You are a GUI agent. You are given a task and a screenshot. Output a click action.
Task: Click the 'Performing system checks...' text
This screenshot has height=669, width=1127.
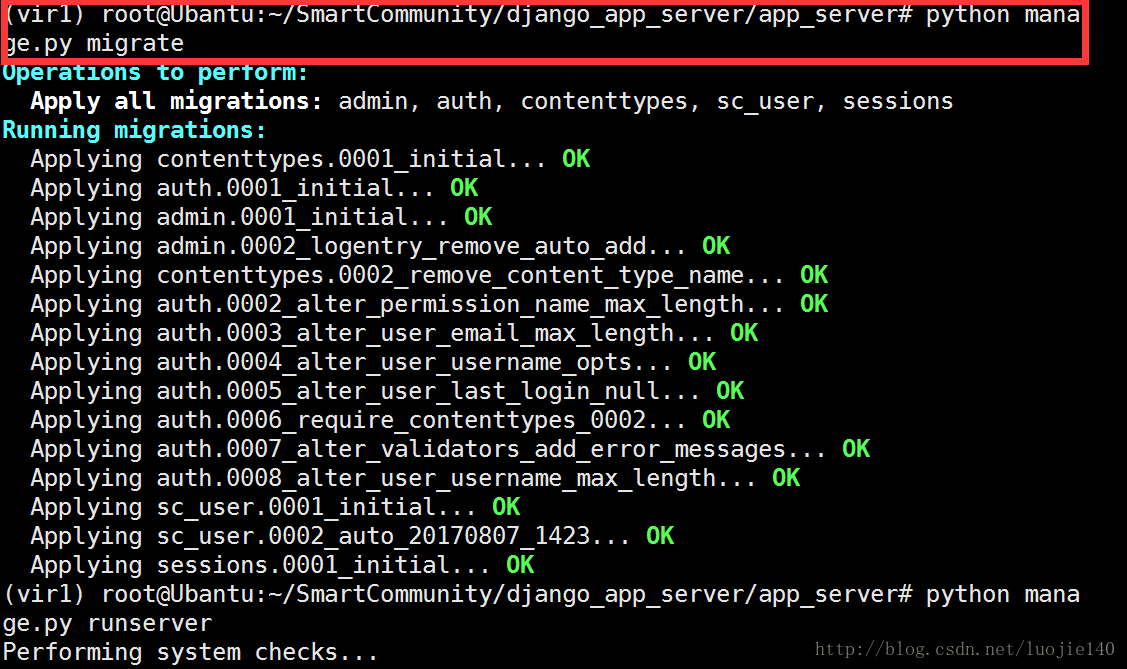coord(191,653)
